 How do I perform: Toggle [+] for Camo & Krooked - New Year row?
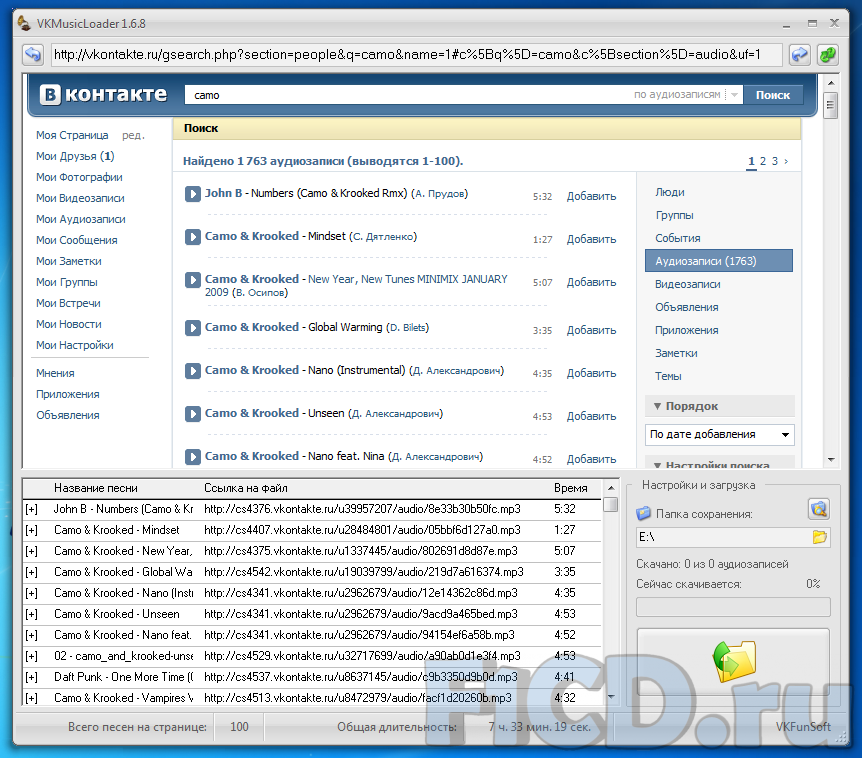(31, 551)
